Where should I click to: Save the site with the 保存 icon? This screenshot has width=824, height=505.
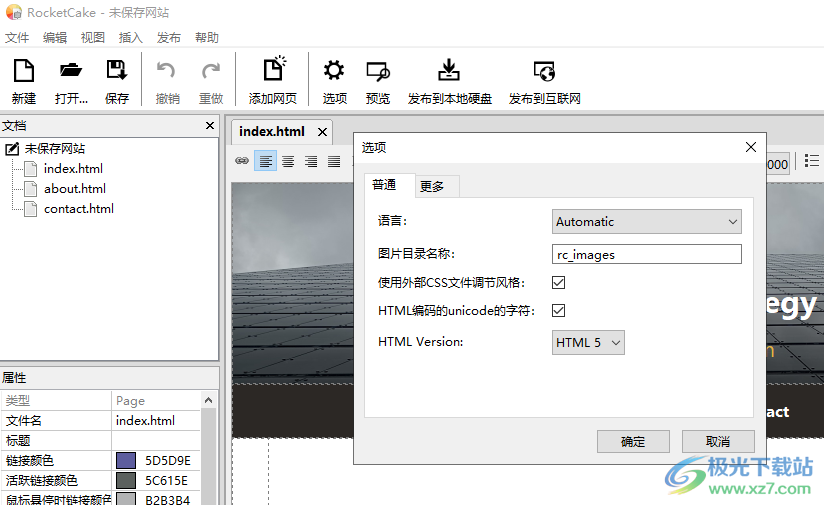117,70
